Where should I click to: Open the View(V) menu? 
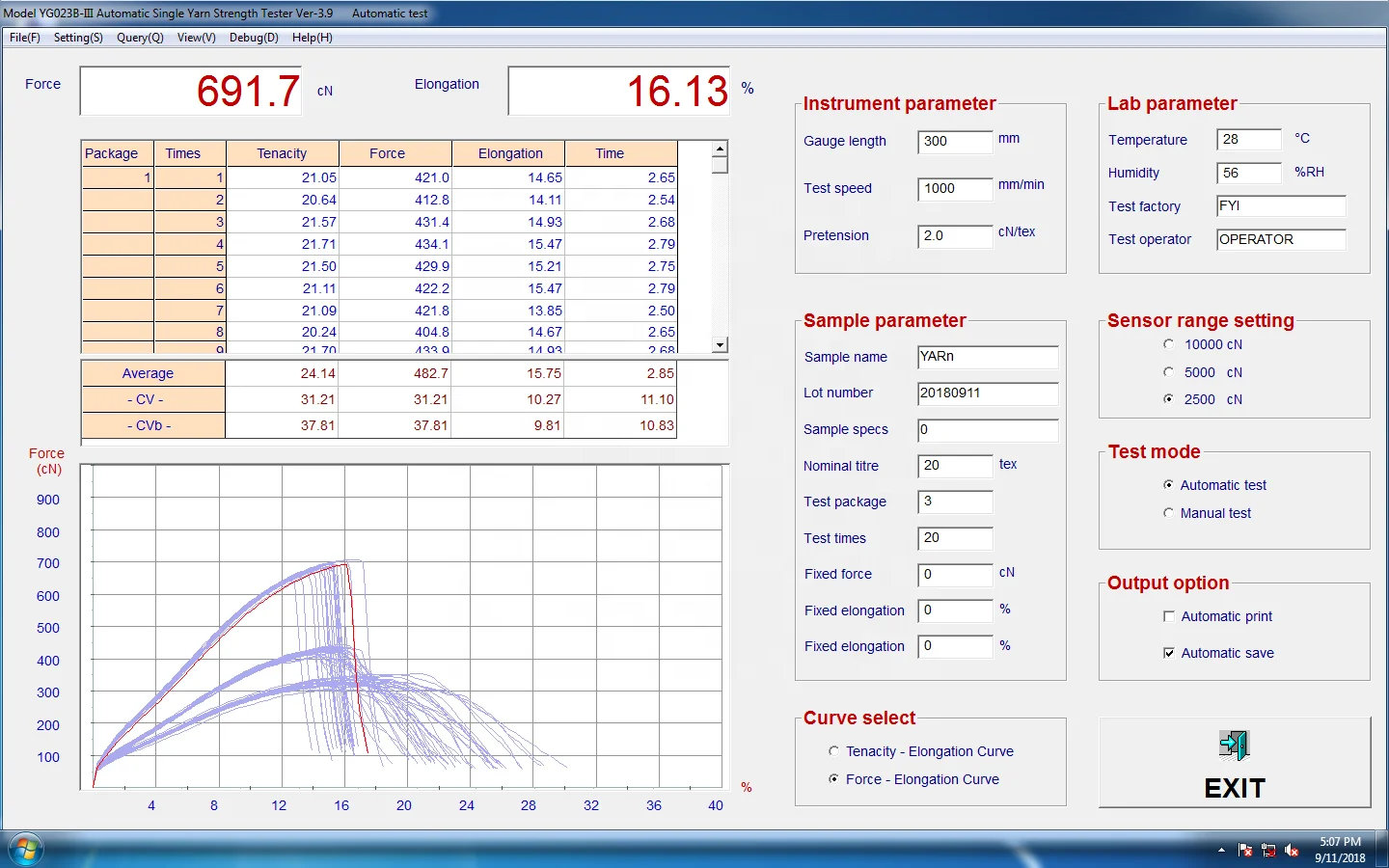coord(195,38)
